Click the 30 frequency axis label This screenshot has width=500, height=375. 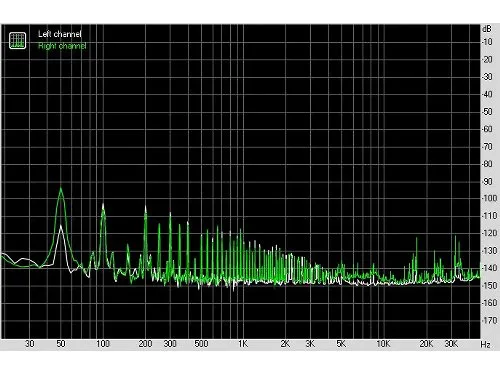point(30,344)
